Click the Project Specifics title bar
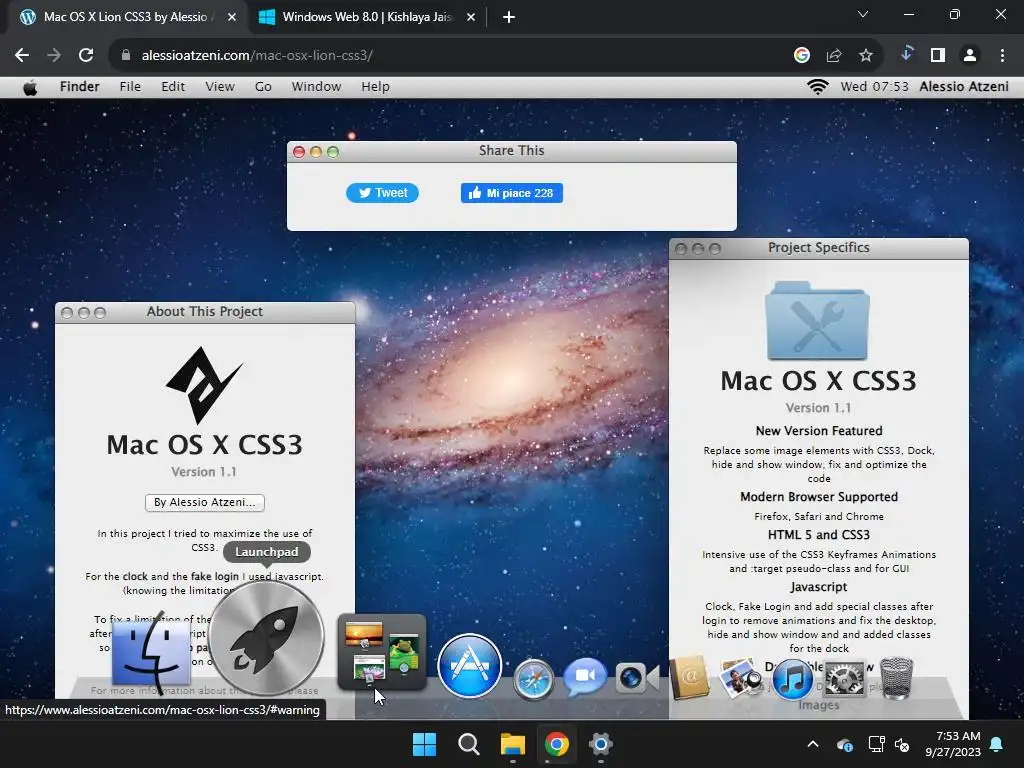 click(x=818, y=248)
